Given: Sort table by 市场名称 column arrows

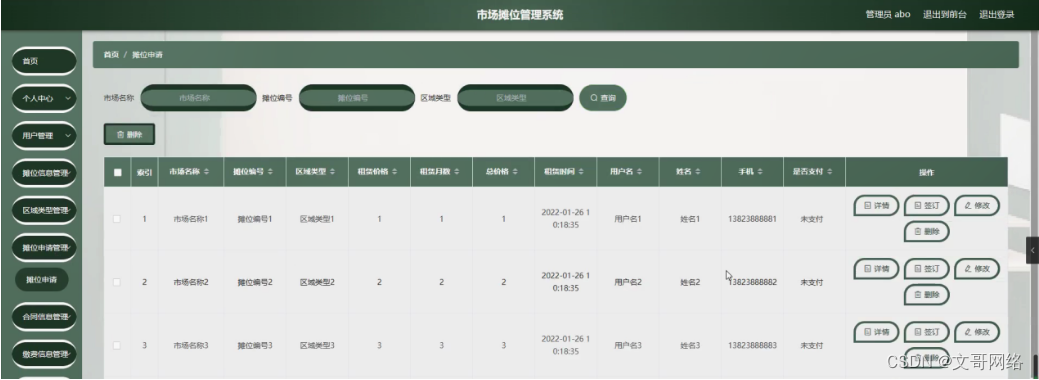Looking at the screenshot, I should click(206, 172).
